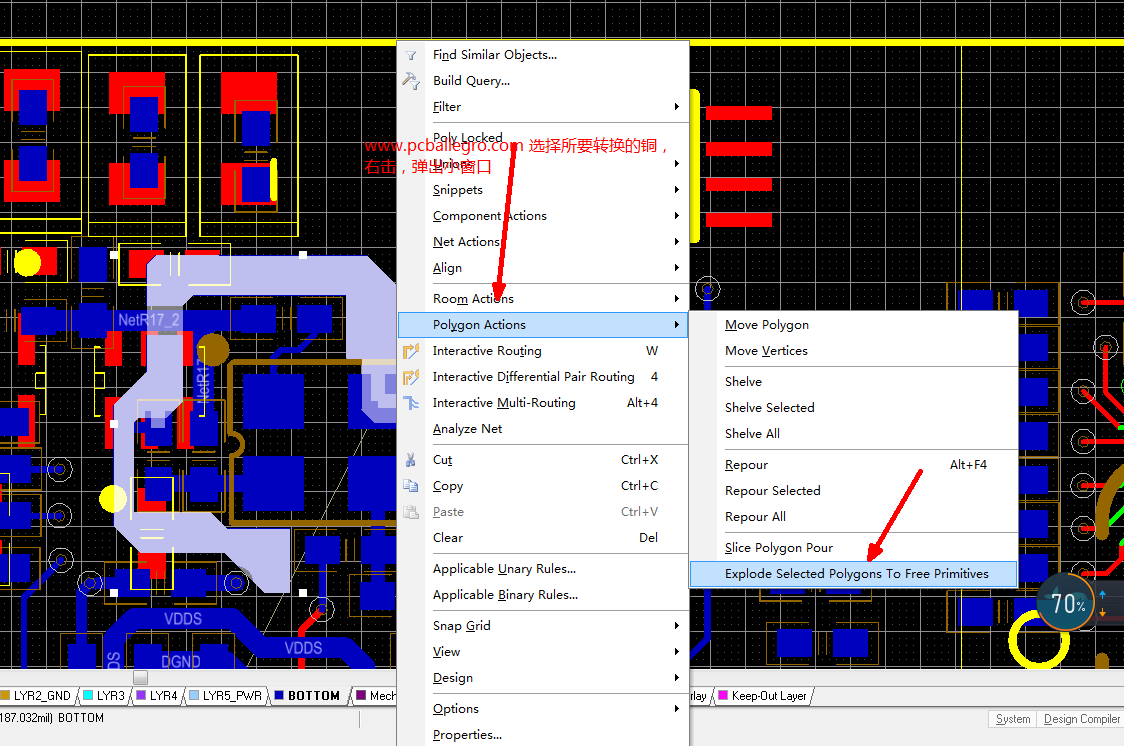Click the Shelve polygon command
Screen dimensions: 1124x746
coord(853,382)
